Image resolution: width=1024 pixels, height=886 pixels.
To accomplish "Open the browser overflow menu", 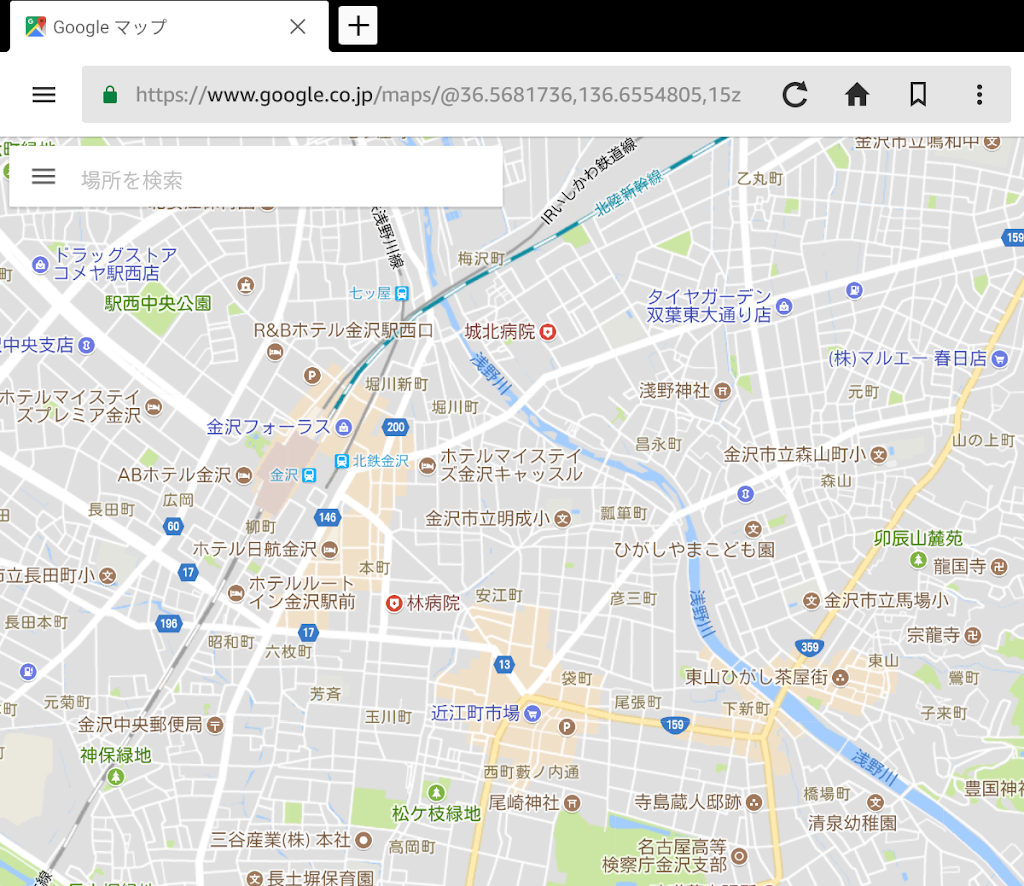I will pyautogui.click(x=979, y=94).
